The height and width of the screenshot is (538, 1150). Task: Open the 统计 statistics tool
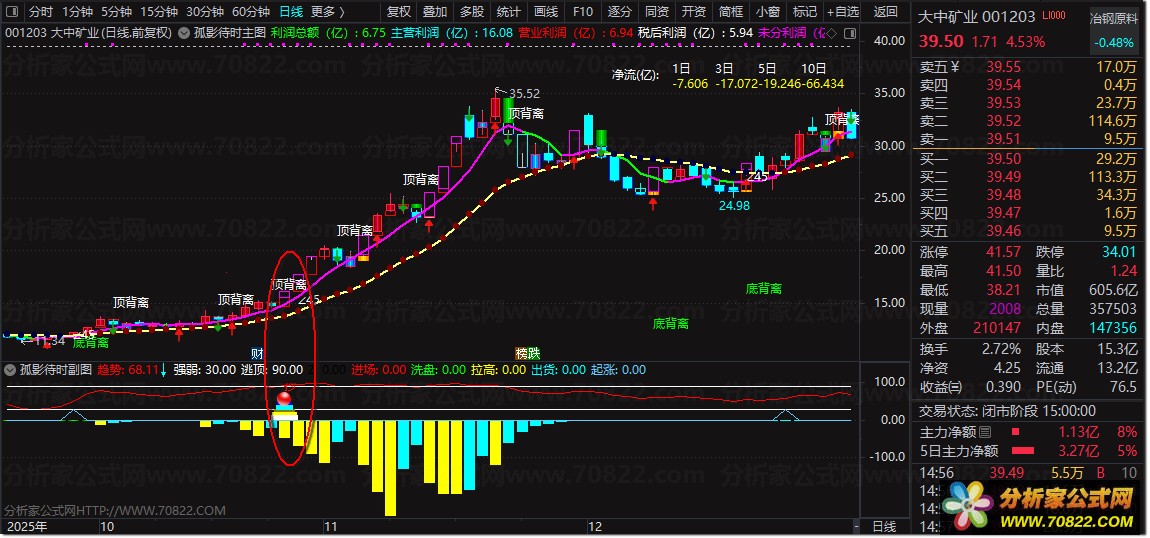coord(509,12)
